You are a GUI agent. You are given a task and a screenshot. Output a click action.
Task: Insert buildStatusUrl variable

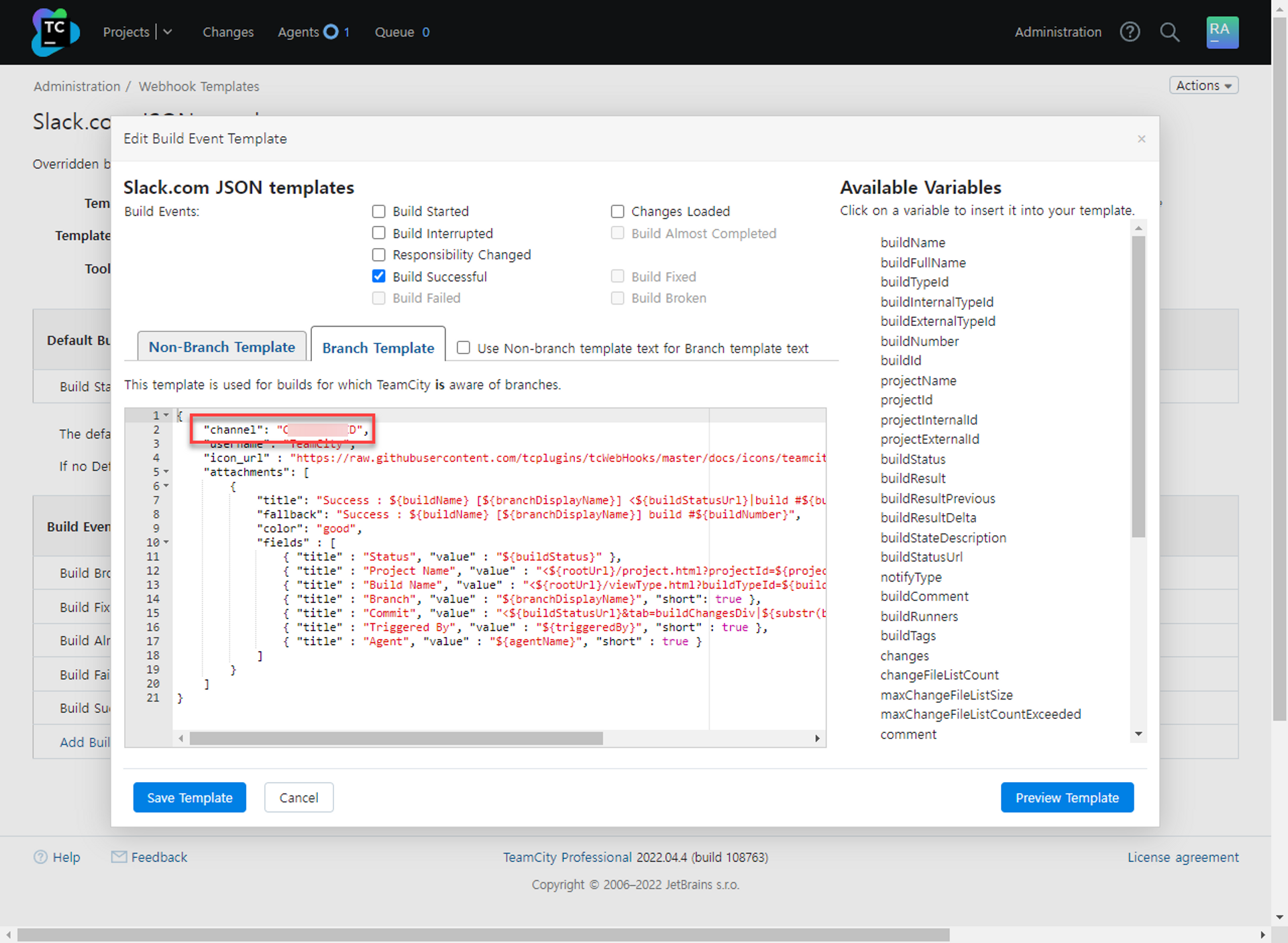pyautogui.click(x=921, y=557)
